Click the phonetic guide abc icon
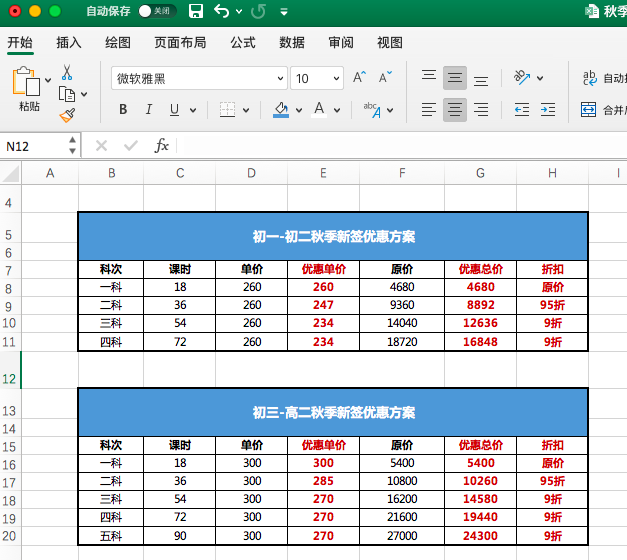Image resolution: width=627 pixels, height=560 pixels. [x=372, y=110]
